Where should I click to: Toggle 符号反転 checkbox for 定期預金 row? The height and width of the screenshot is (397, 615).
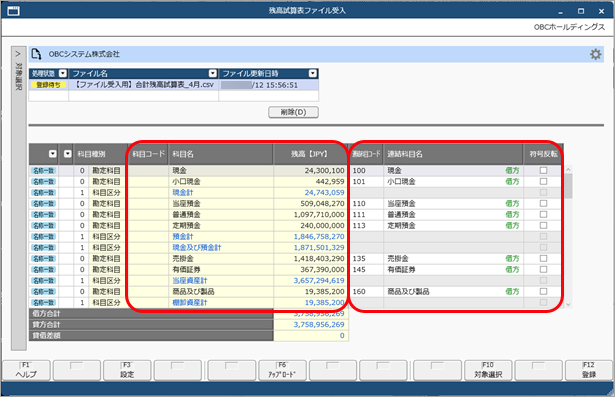coord(543,226)
